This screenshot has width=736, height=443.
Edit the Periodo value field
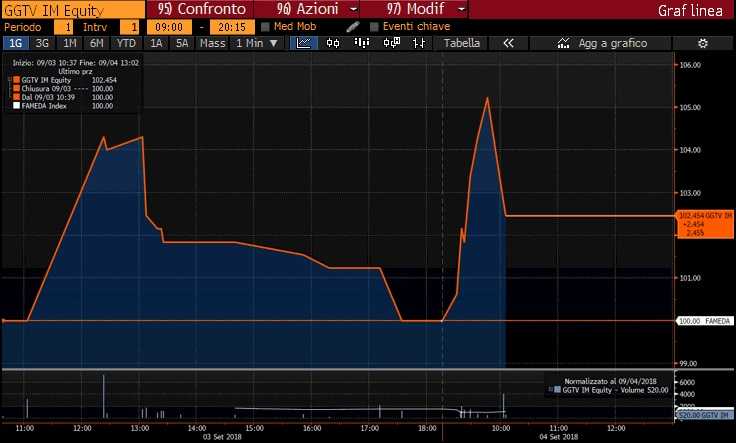[64, 27]
